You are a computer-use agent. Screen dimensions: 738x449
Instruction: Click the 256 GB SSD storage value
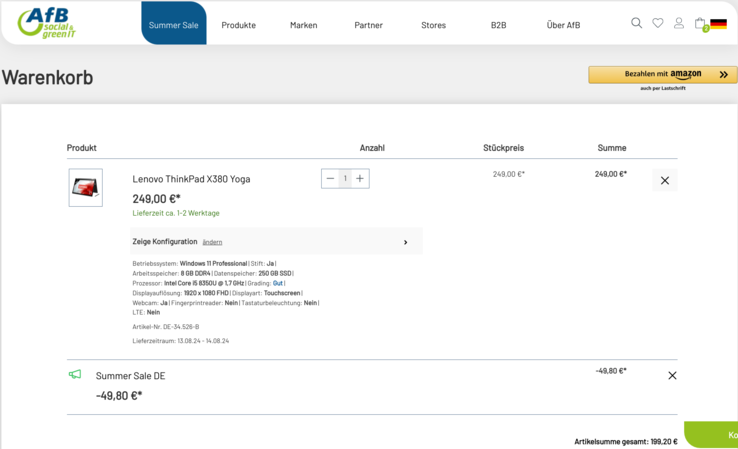tap(275, 273)
